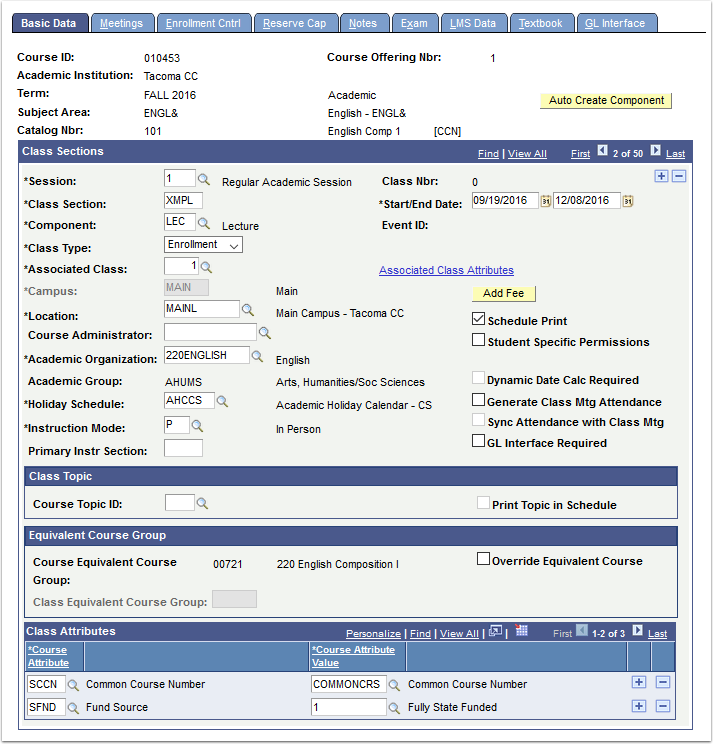Go to previous class section
Viewport: 713px width, 744px height.
[x=602, y=150]
